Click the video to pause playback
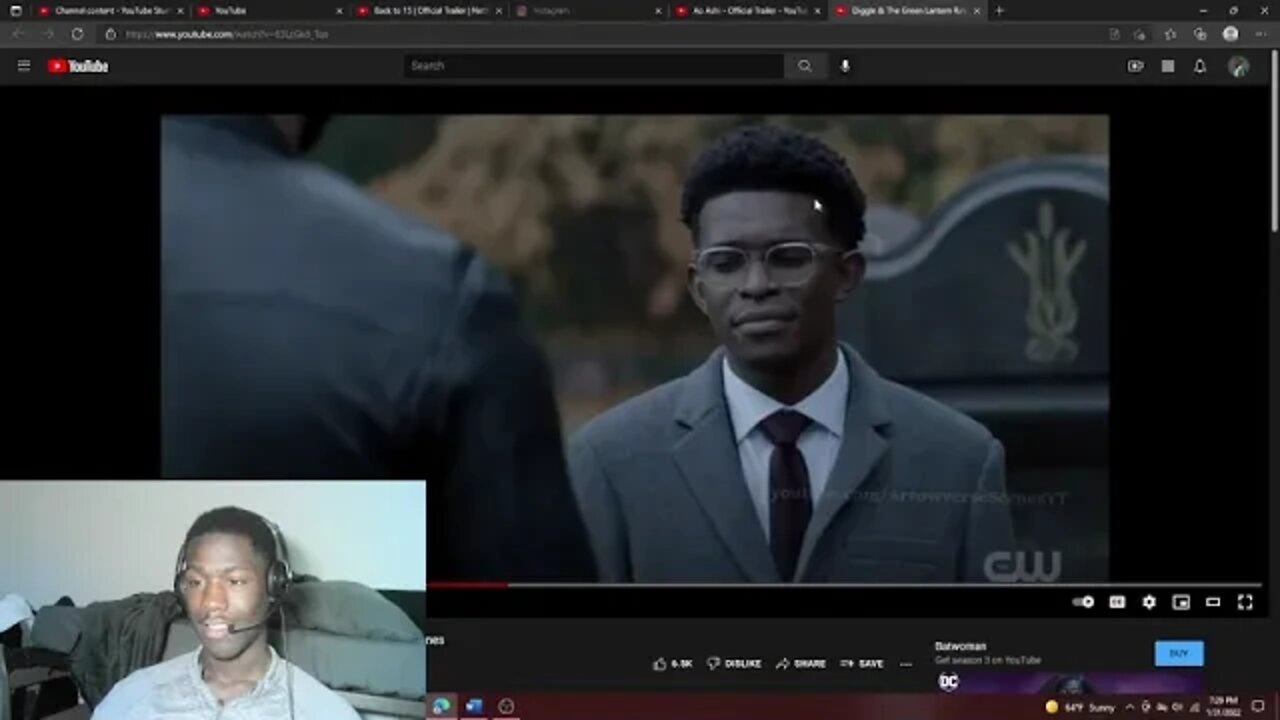 coord(634,347)
